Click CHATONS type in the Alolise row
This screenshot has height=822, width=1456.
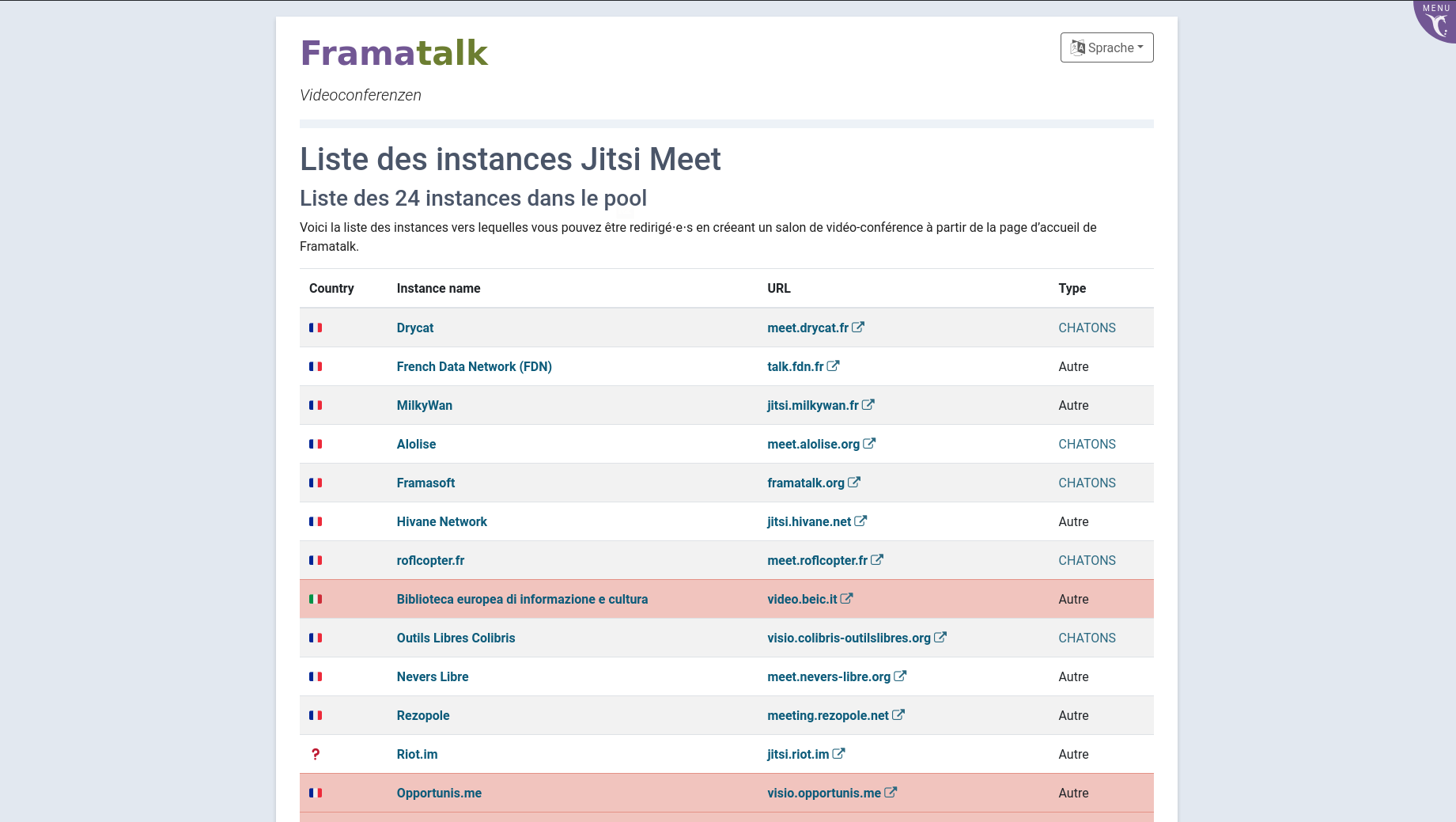(1087, 444)
